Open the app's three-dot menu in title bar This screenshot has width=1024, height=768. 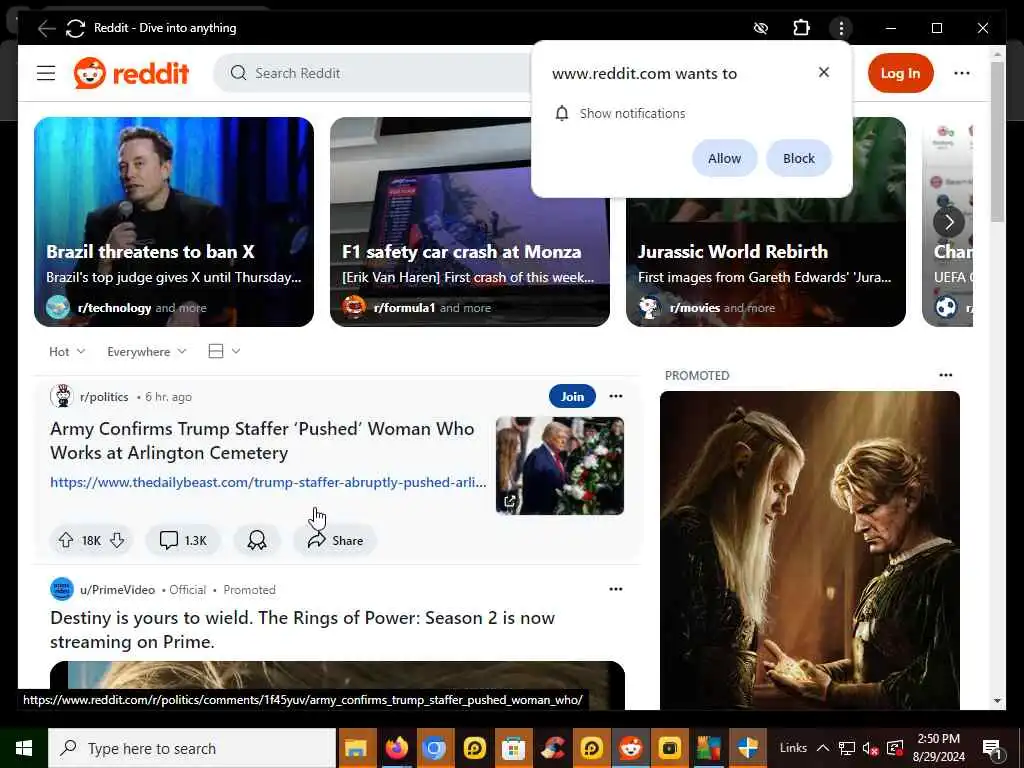(x=841, y=28)
